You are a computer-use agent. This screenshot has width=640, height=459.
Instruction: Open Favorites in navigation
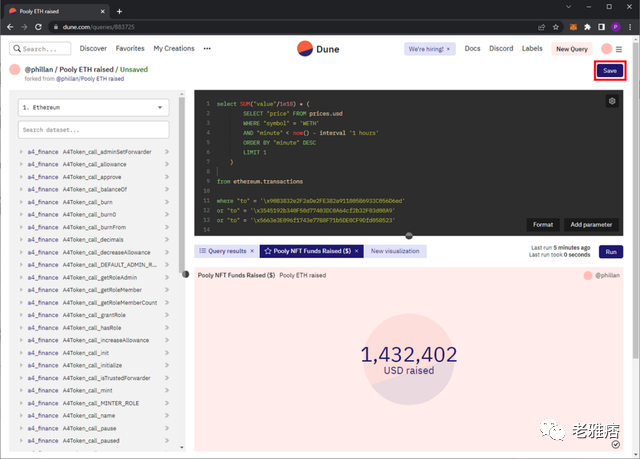(x=130, y=49)
